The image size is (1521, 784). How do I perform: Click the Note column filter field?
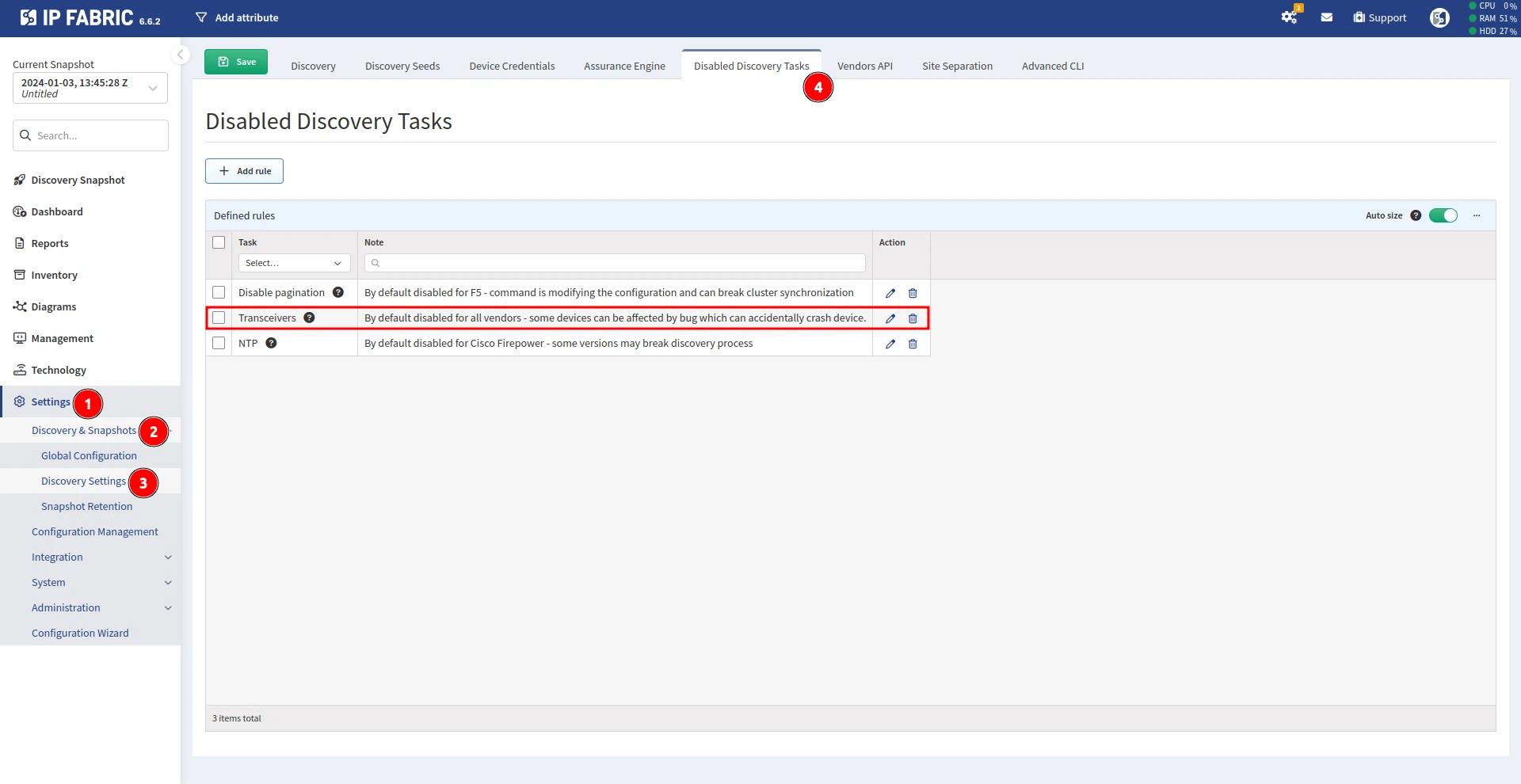[615, 263]
